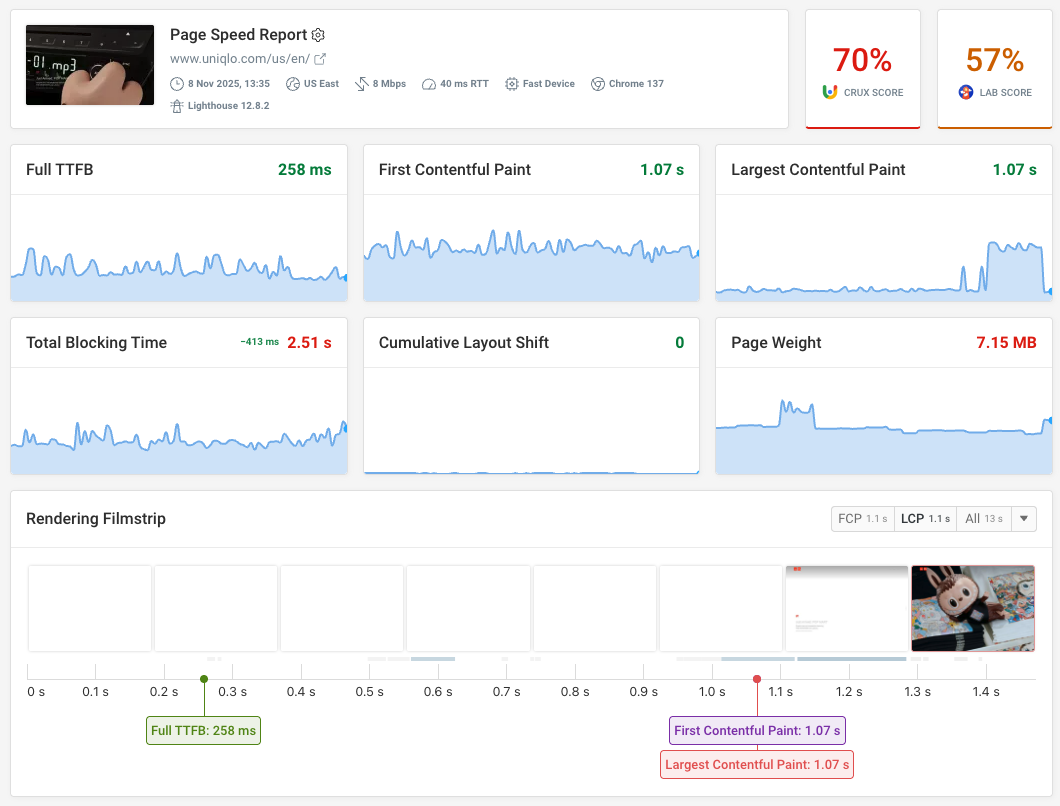This screenshot has height=806, width=1060.
Task: Open the Page Speed Report settings gear
Action: 318,35
